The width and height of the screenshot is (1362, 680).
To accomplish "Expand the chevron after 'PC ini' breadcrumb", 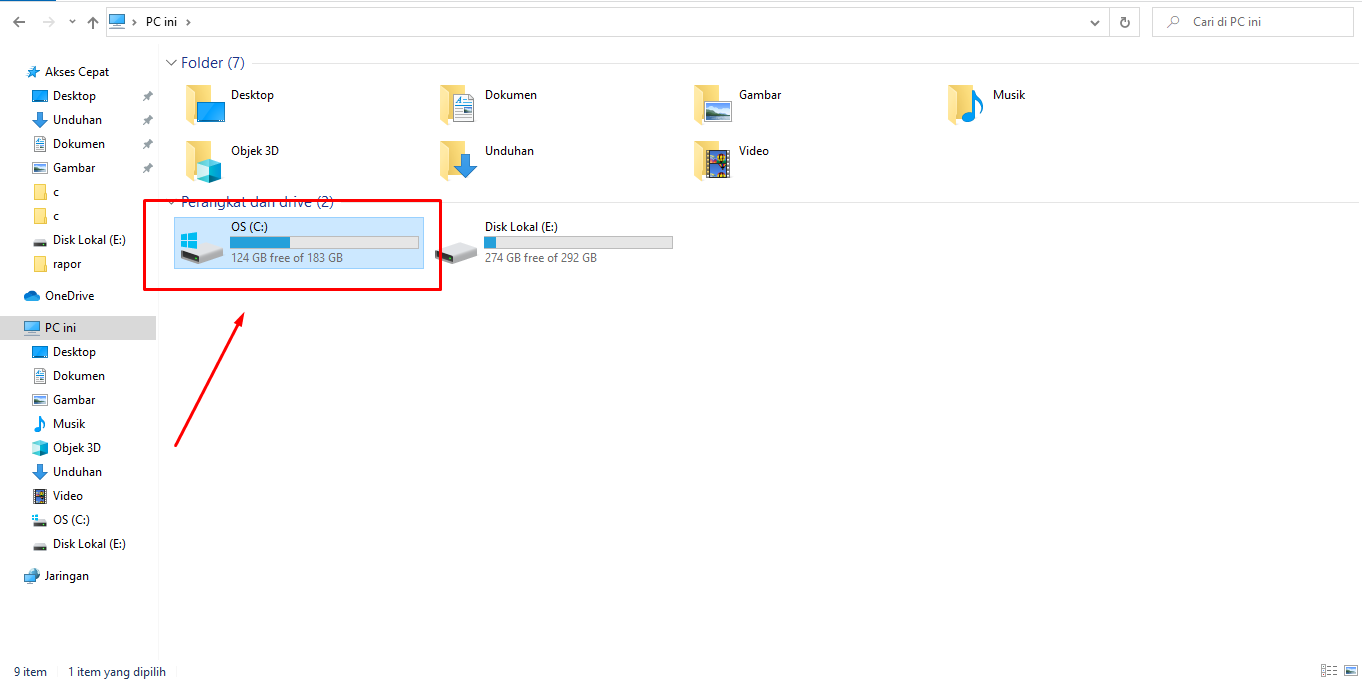I will 188,21.
